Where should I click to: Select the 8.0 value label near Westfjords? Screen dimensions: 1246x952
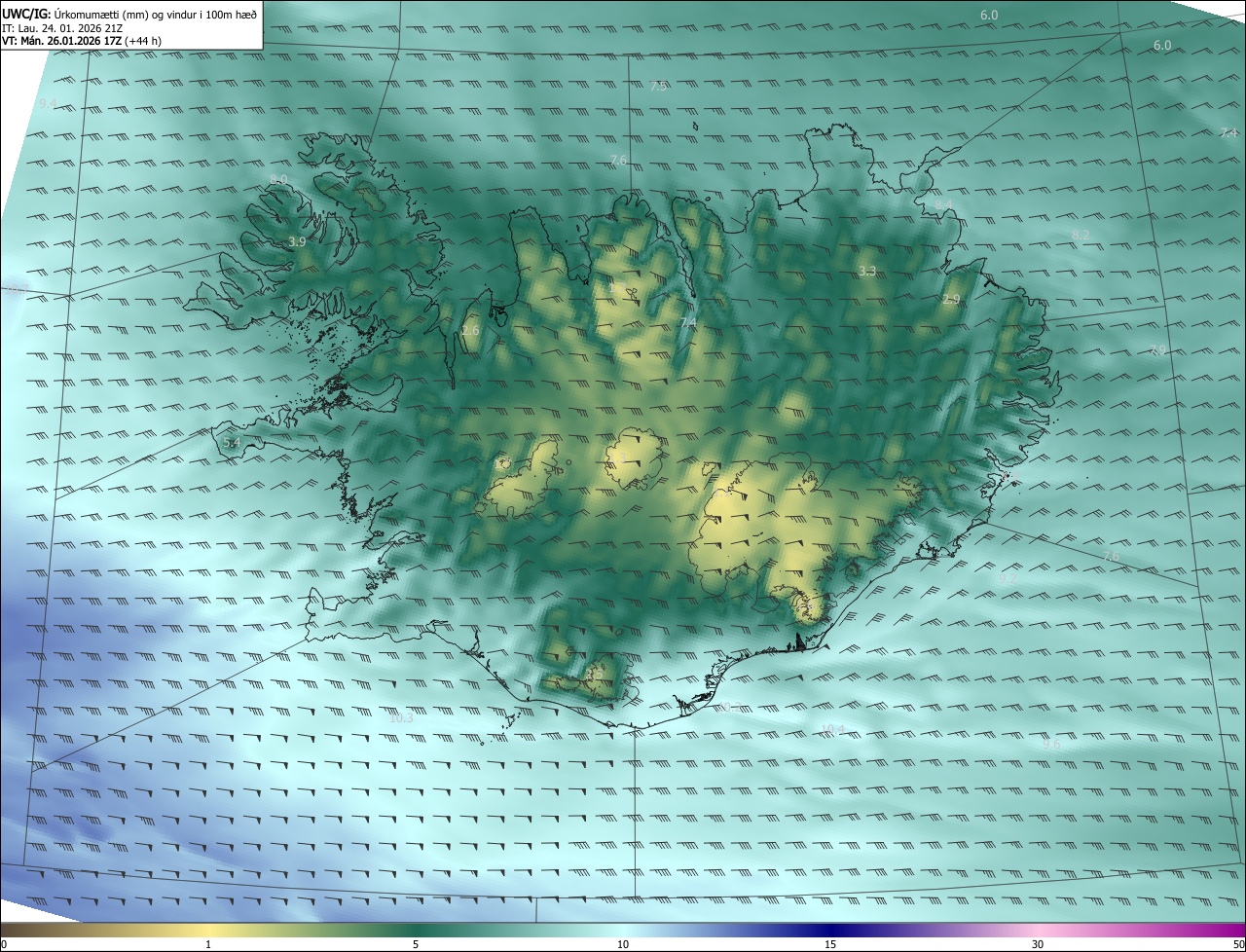pos(278,180)
